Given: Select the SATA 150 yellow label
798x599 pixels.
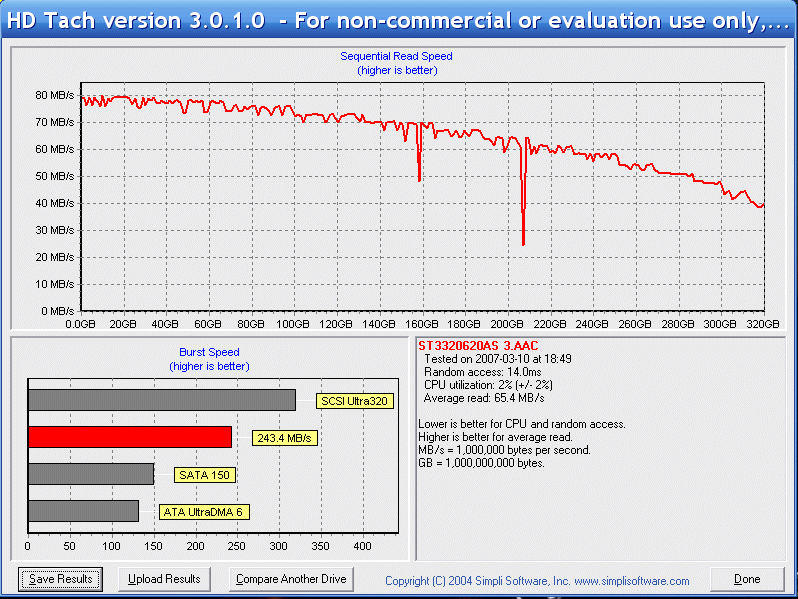Looking at the screenshot, I should pos(202,475).
